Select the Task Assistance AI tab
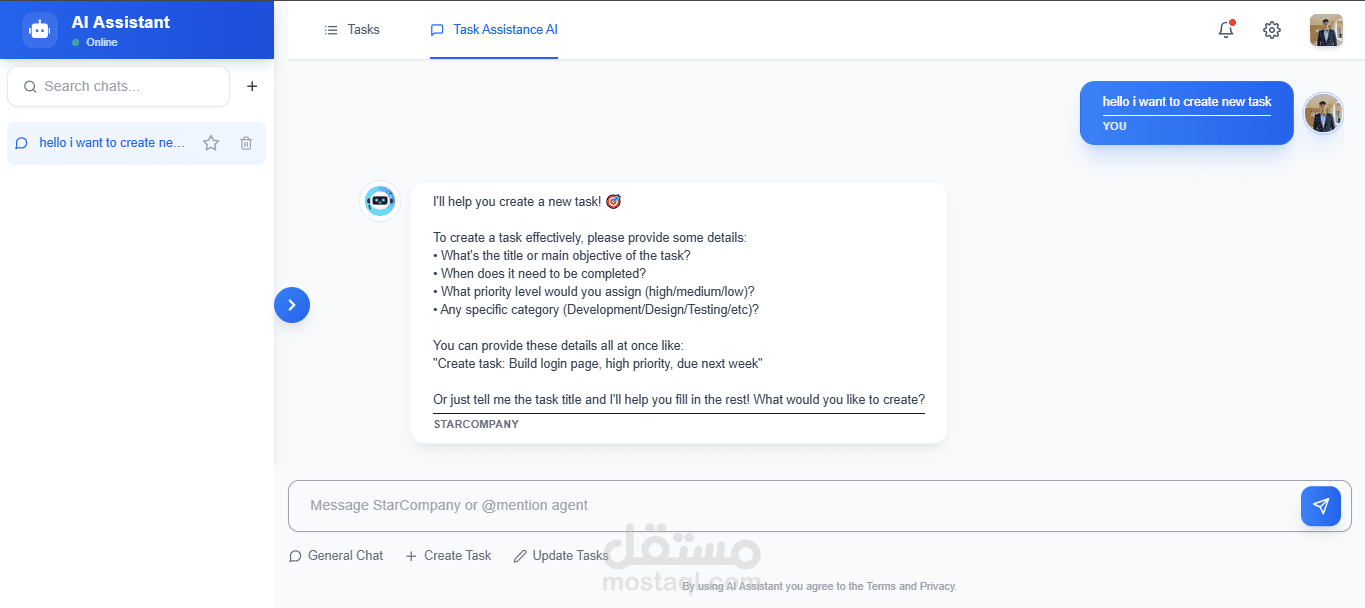Viewport: 1365px width, 608px height. 494,30
